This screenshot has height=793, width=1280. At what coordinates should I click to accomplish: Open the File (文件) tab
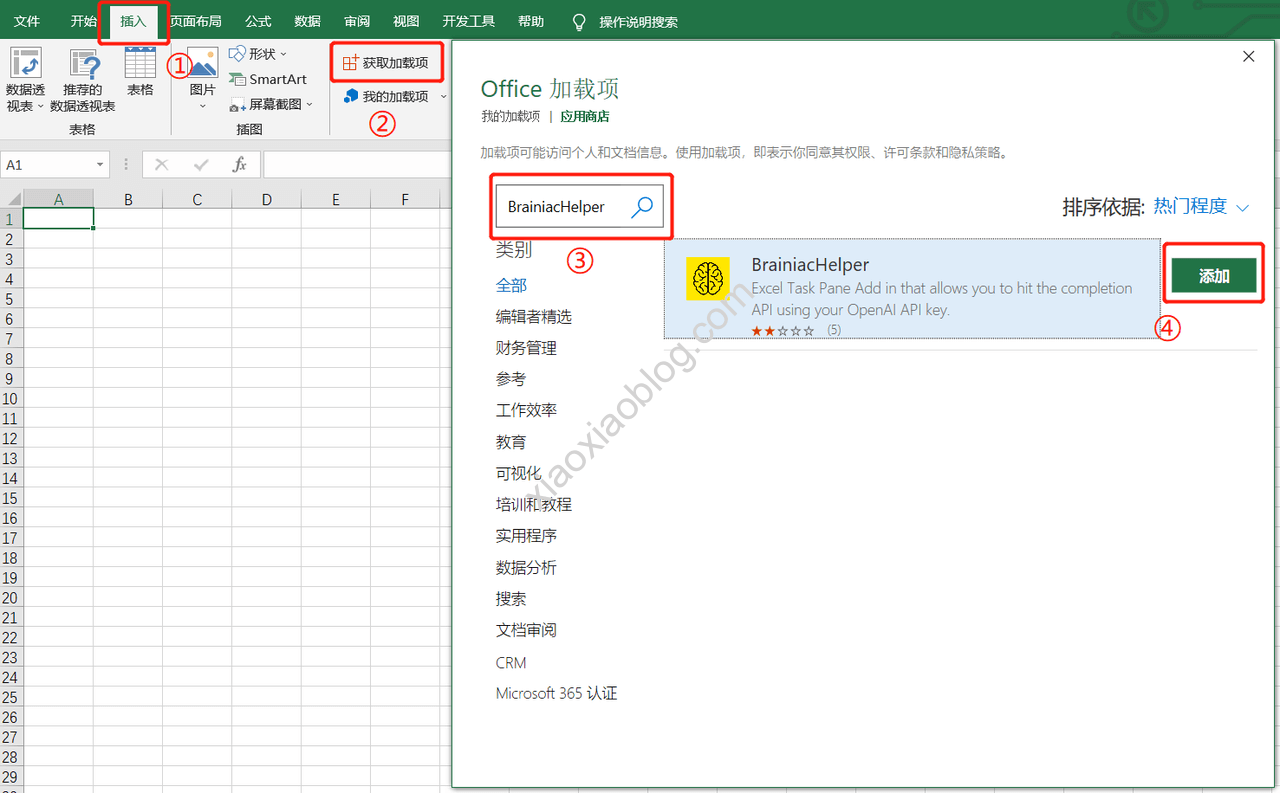pyautogui.click(x=27, y=21)
